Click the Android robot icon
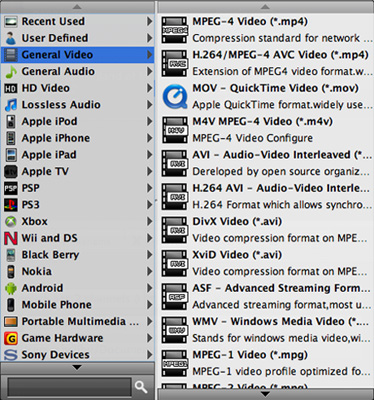Image resolution: width=374 pixels, height=400 pixels. point(11,288)
